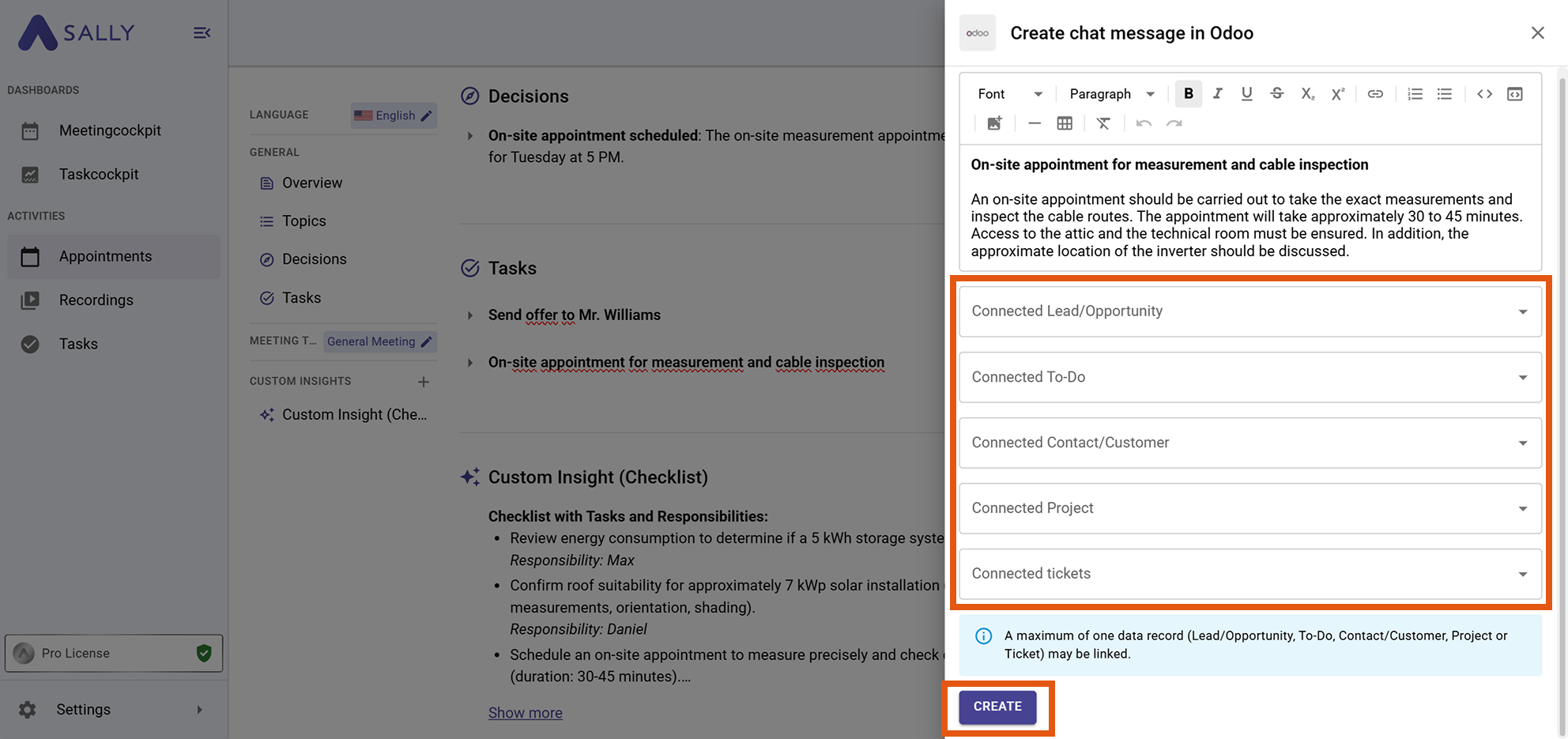Clear text formatting
Screen dimensions: 1568x739
(1104, 123)
